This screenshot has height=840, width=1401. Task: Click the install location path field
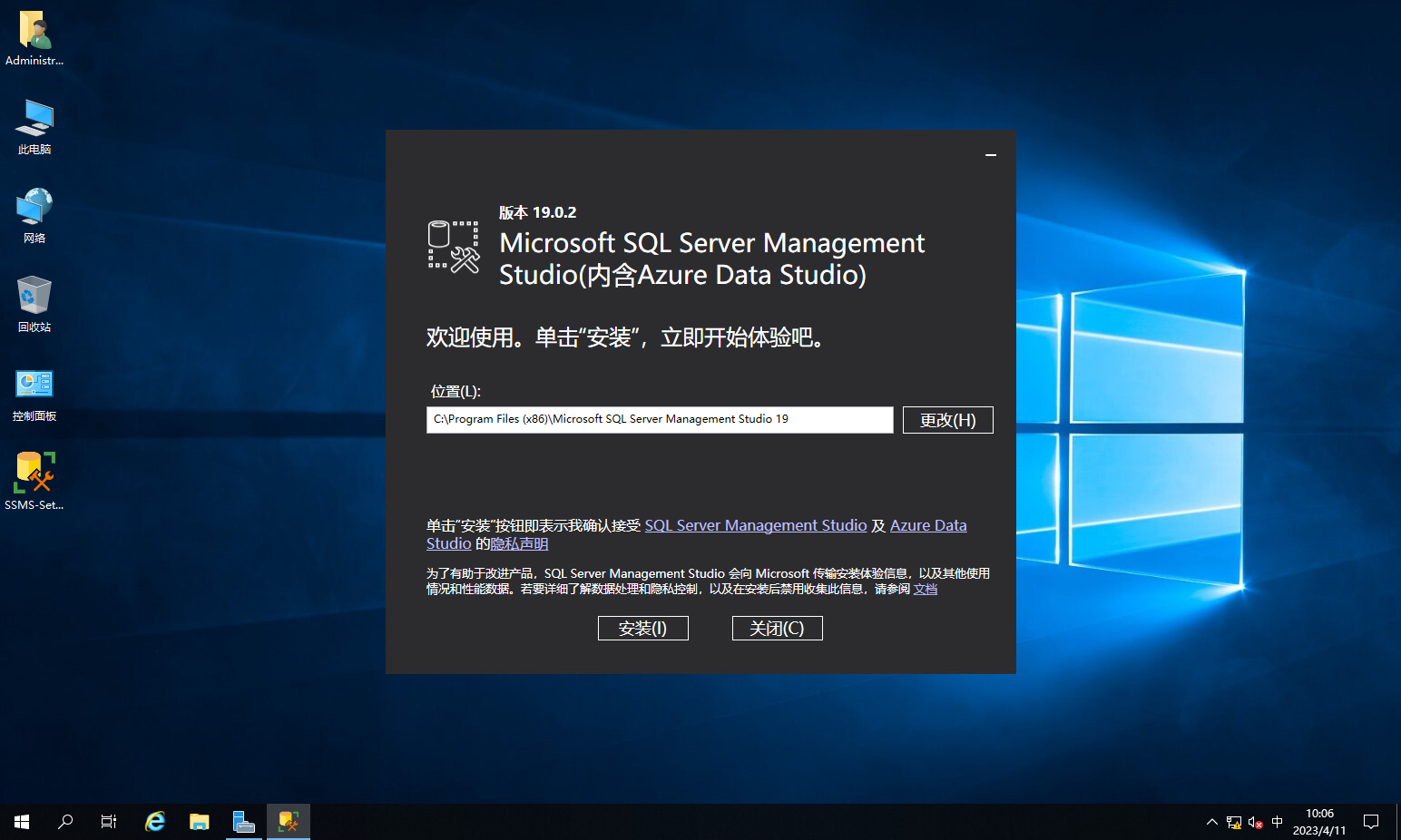coord(659,419)
